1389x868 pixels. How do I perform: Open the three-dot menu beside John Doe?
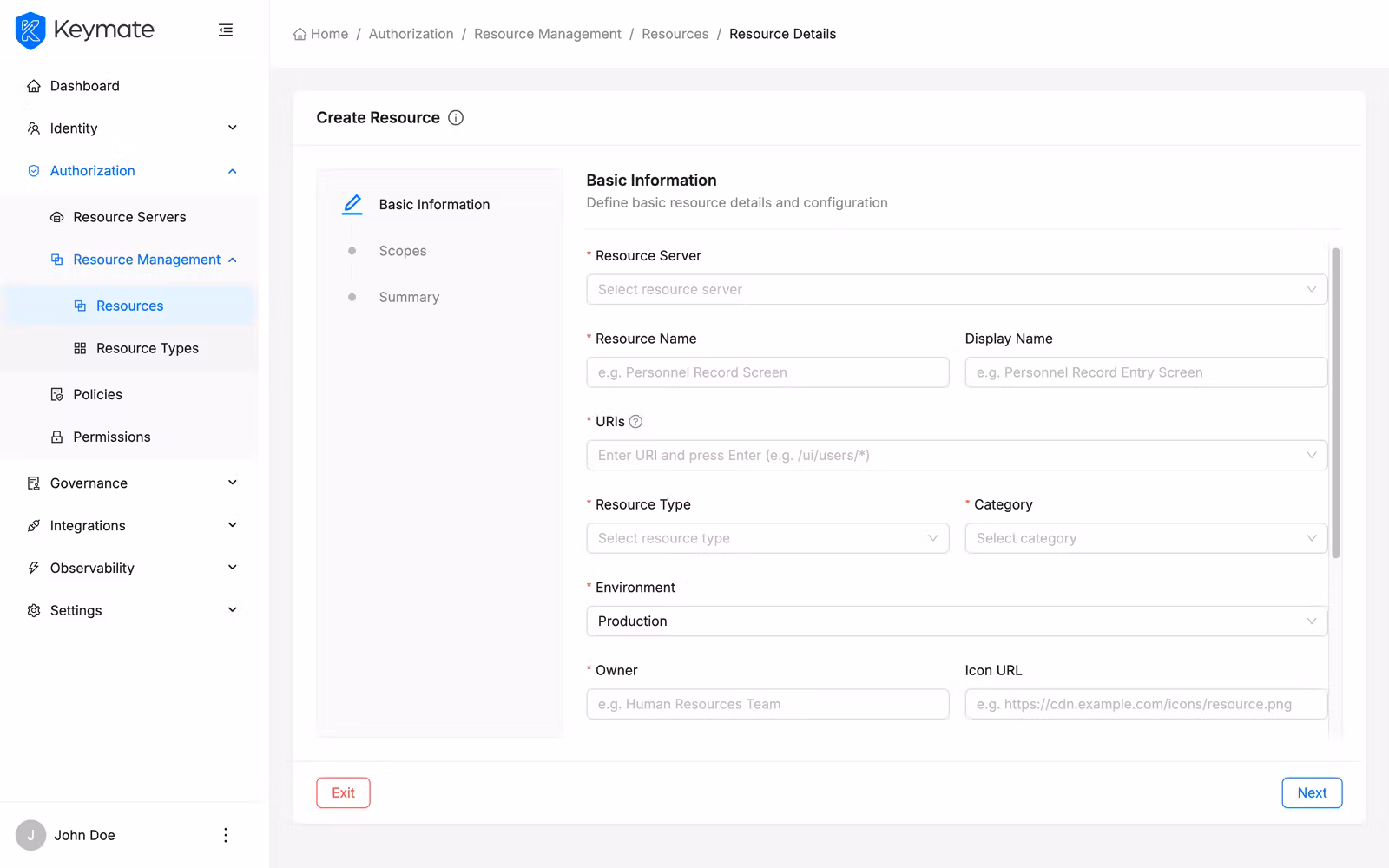(x=226, y=835)
